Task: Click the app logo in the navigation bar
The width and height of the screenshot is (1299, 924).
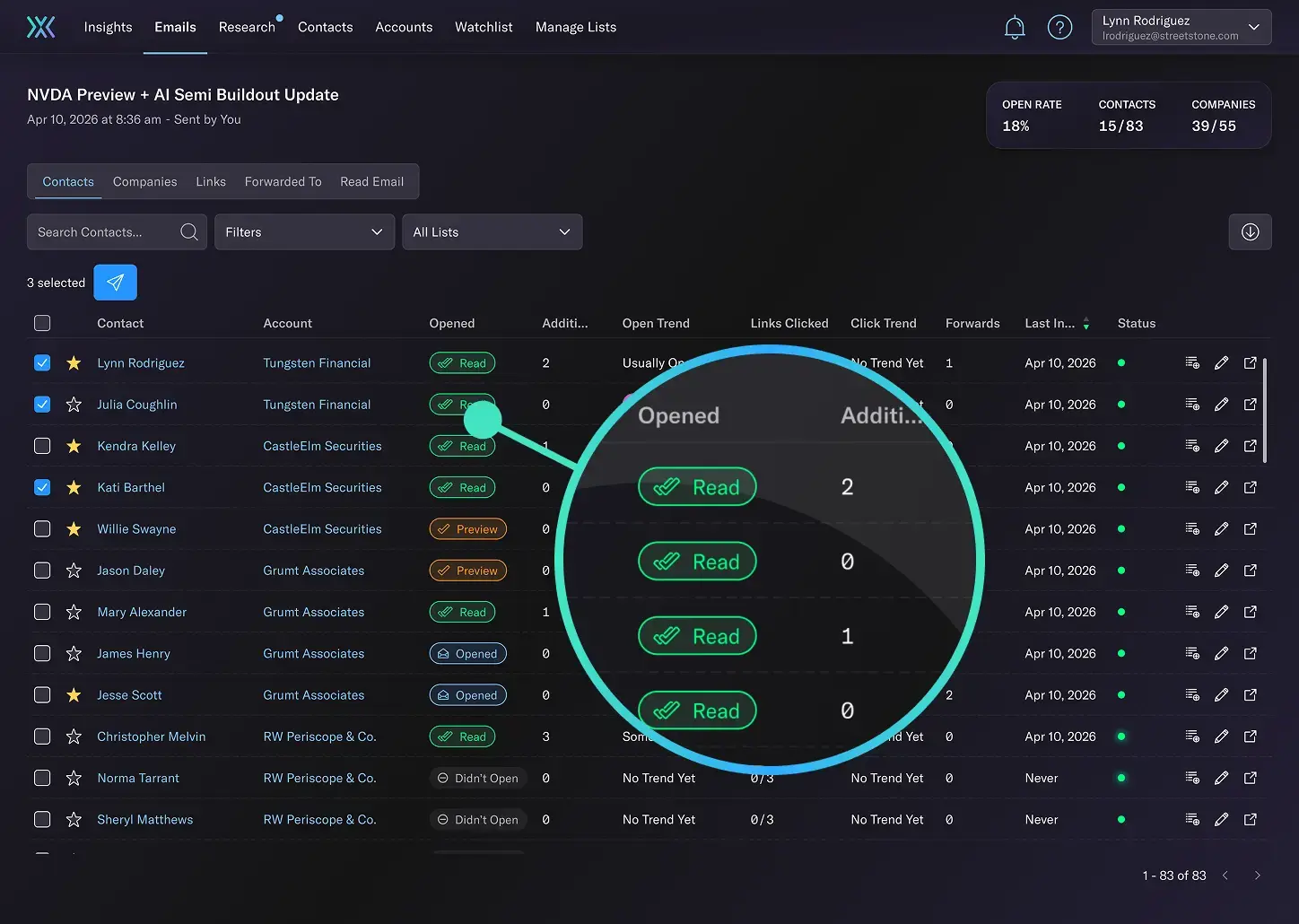Action: [x=41, y=27]
